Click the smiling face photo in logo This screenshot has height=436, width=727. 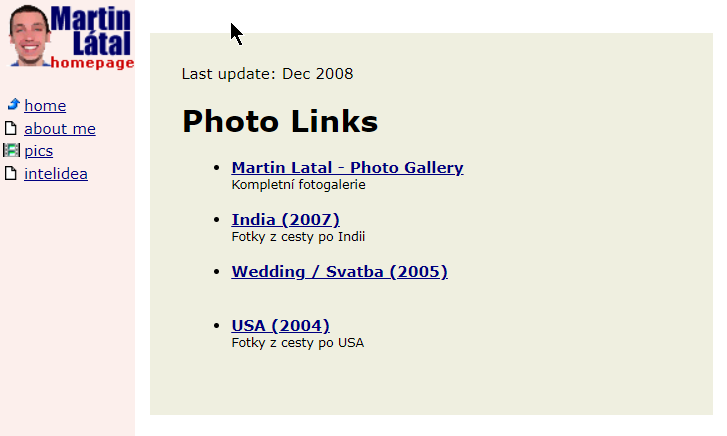(29, 36)
